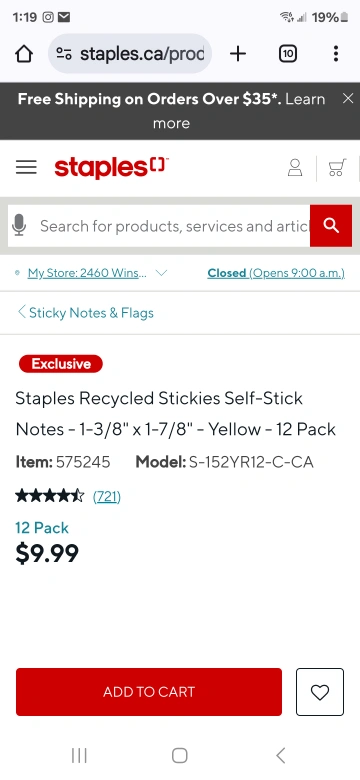This screenshot has width=360, height=780.
Task: Open the hamburger navigation menu
Action: tap(26, 167)
